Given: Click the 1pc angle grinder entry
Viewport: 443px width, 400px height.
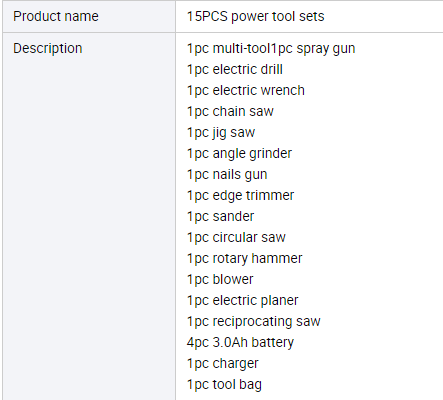Looking at the screenshot, I should click(239, 154).
